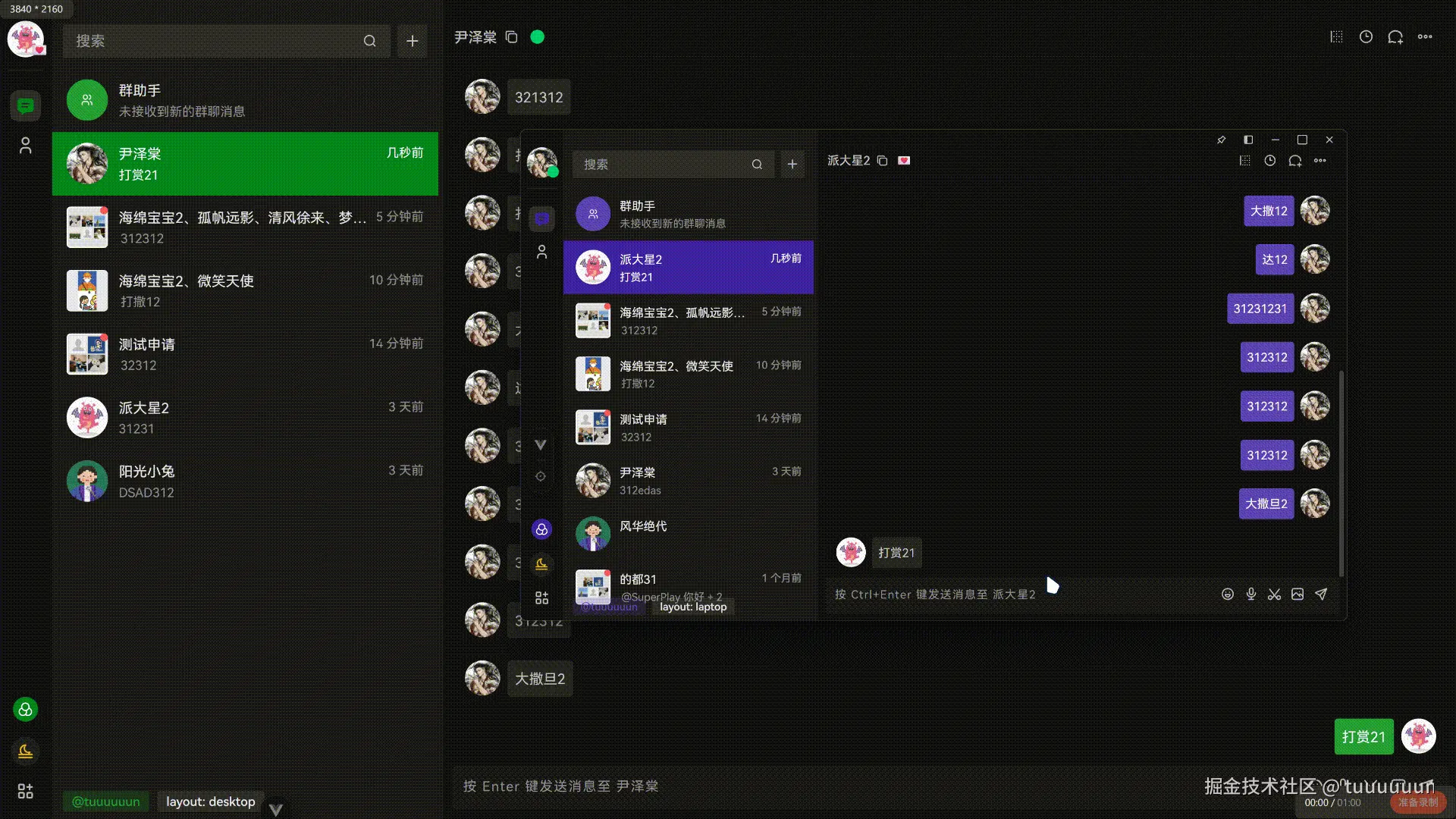Open three-dots more menu in top header
Screen dimensions: 1456x819
[x=1425, y=37]
